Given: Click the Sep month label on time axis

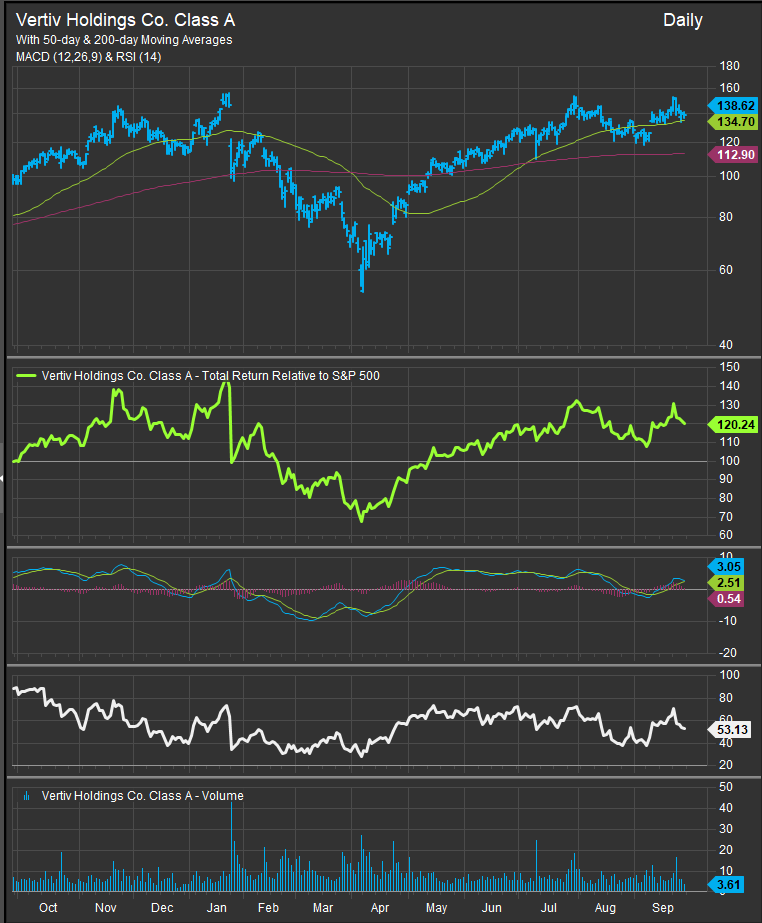Looking at the screenshot, I should coord(660,908).
